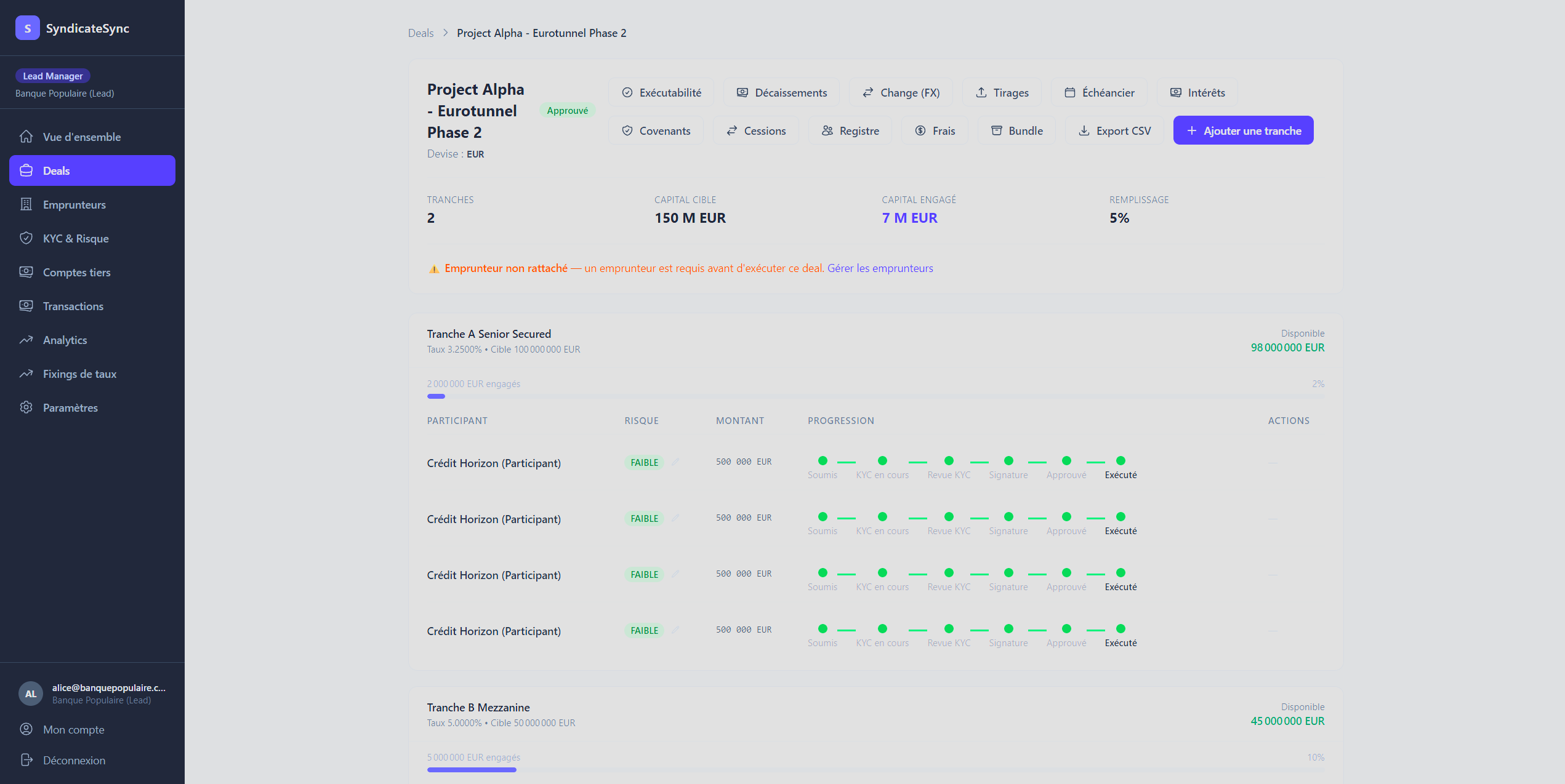Click the Mon compte user icon
This screenshot has width=1565, height=784.
[26, 729]
